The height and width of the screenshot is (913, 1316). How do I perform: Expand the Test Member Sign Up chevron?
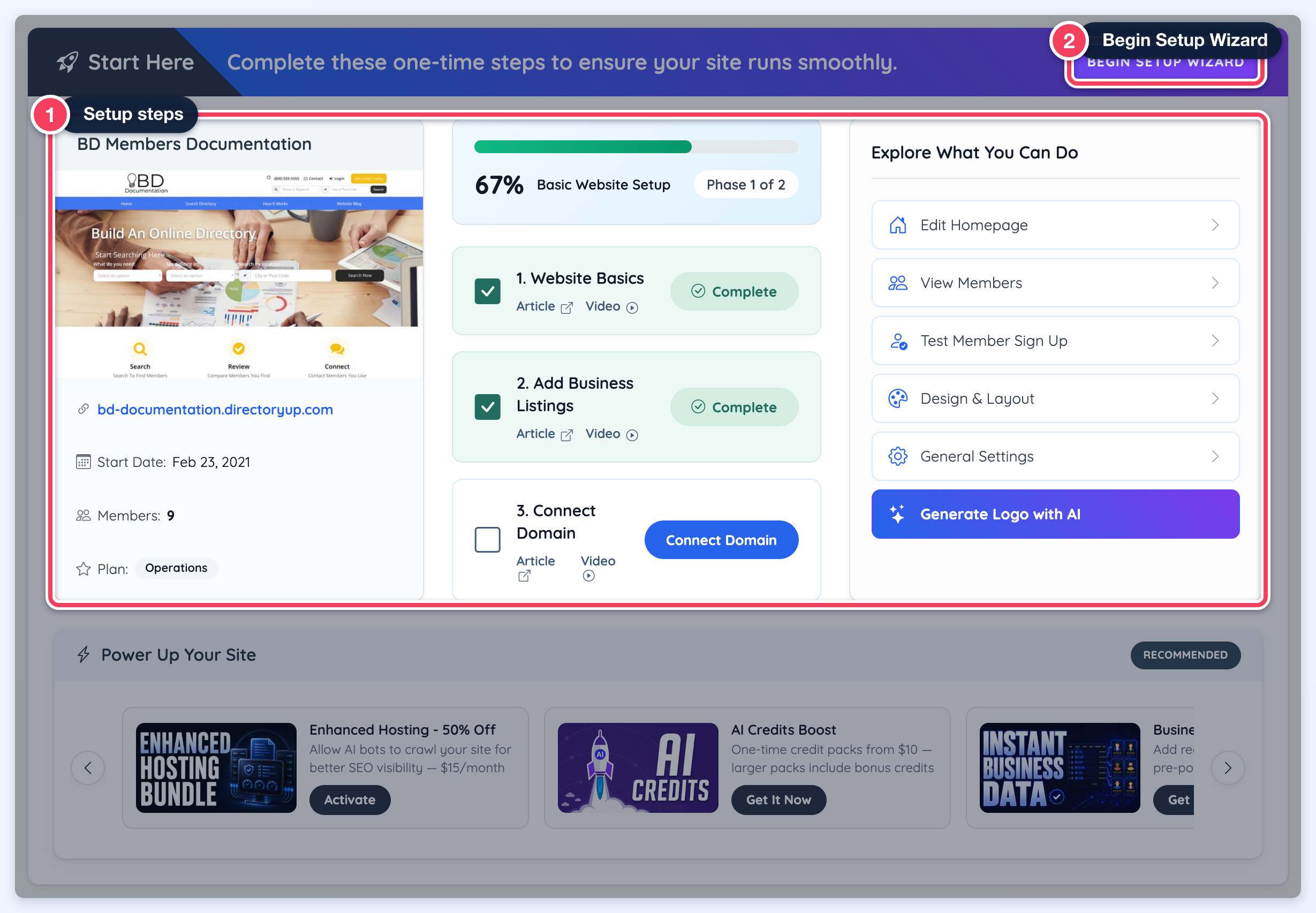coord(1215,341)
